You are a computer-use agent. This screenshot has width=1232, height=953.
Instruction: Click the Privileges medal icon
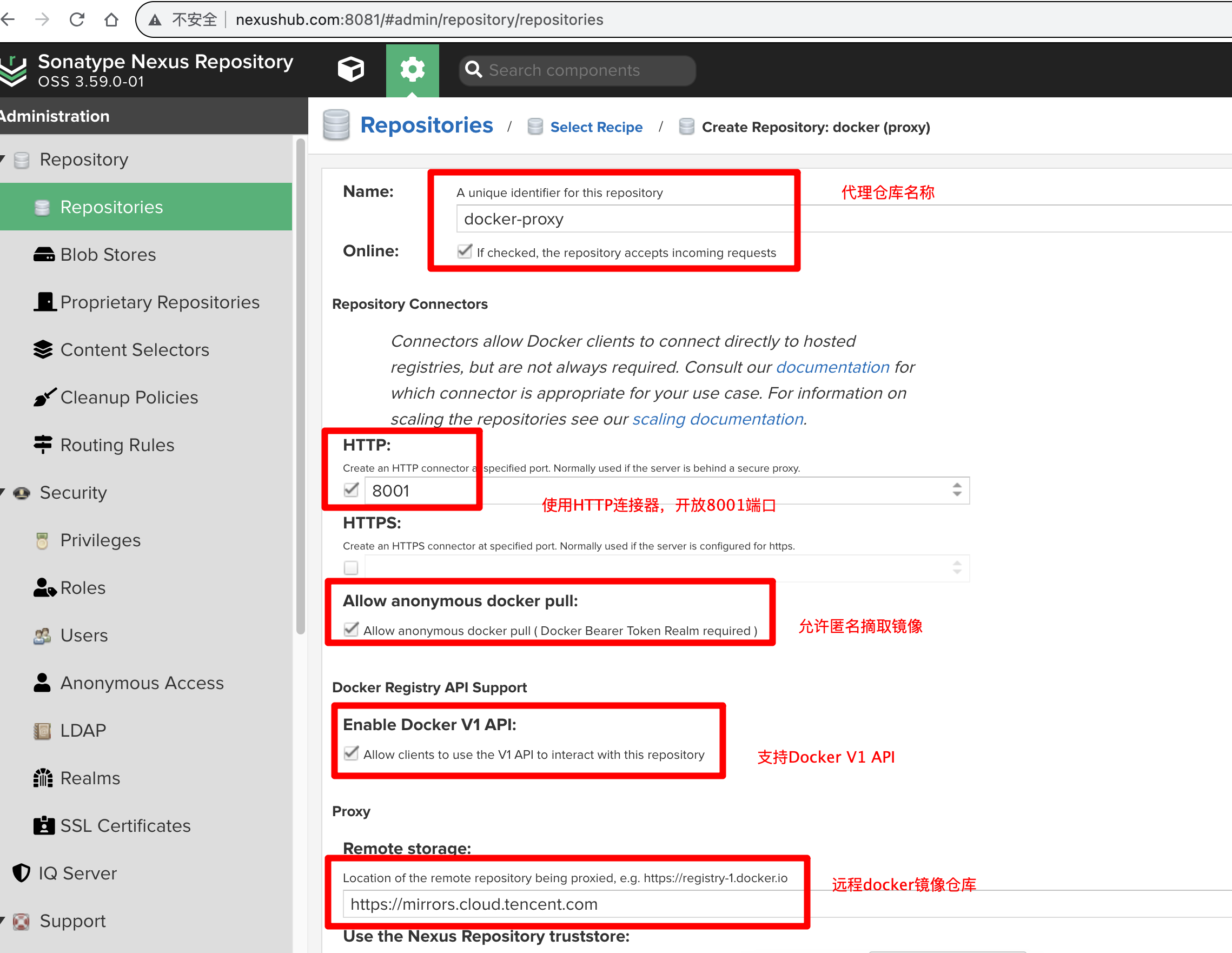pyautogui.click(x=42, y=540)
